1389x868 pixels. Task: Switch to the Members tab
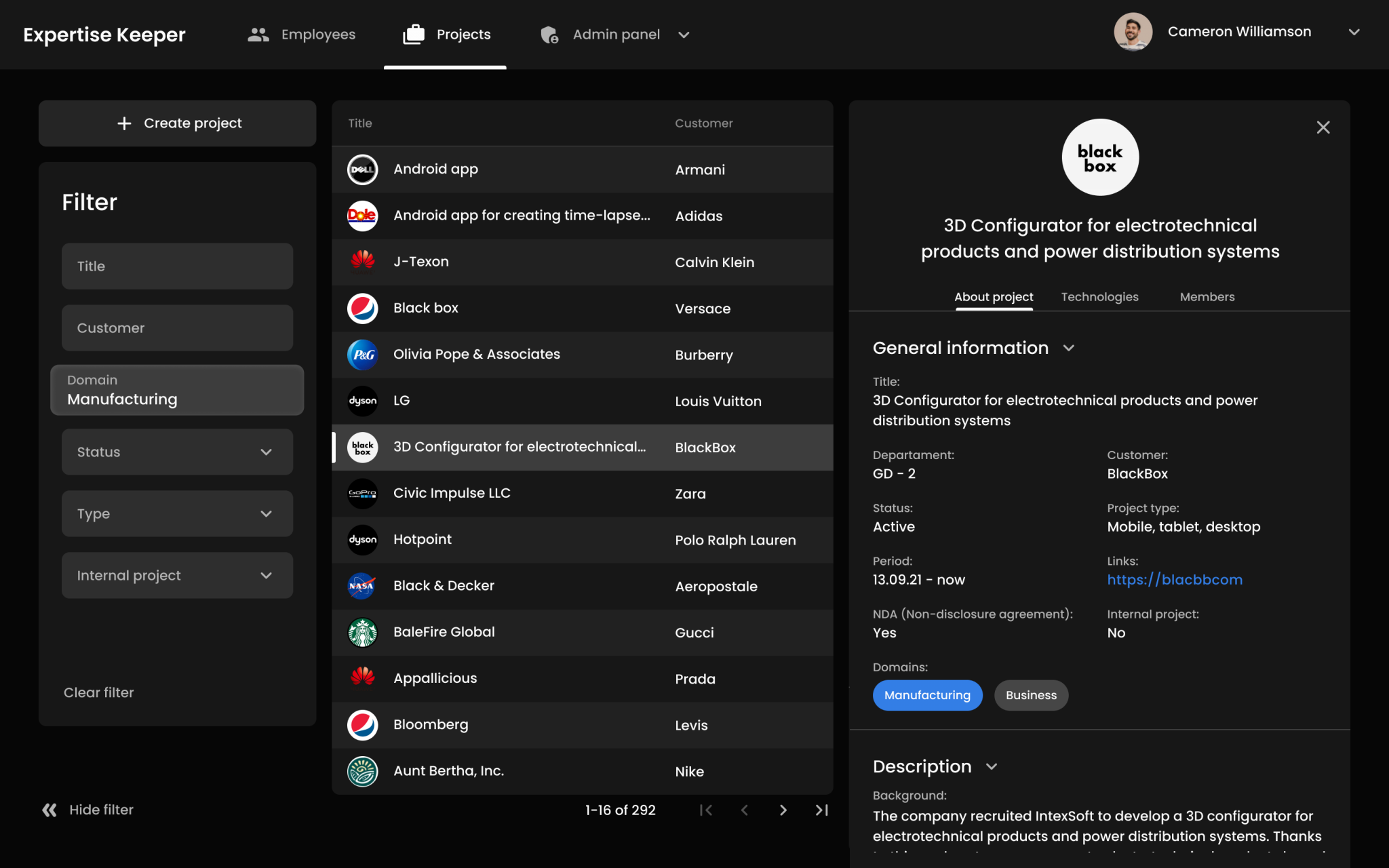(1207, 297)
